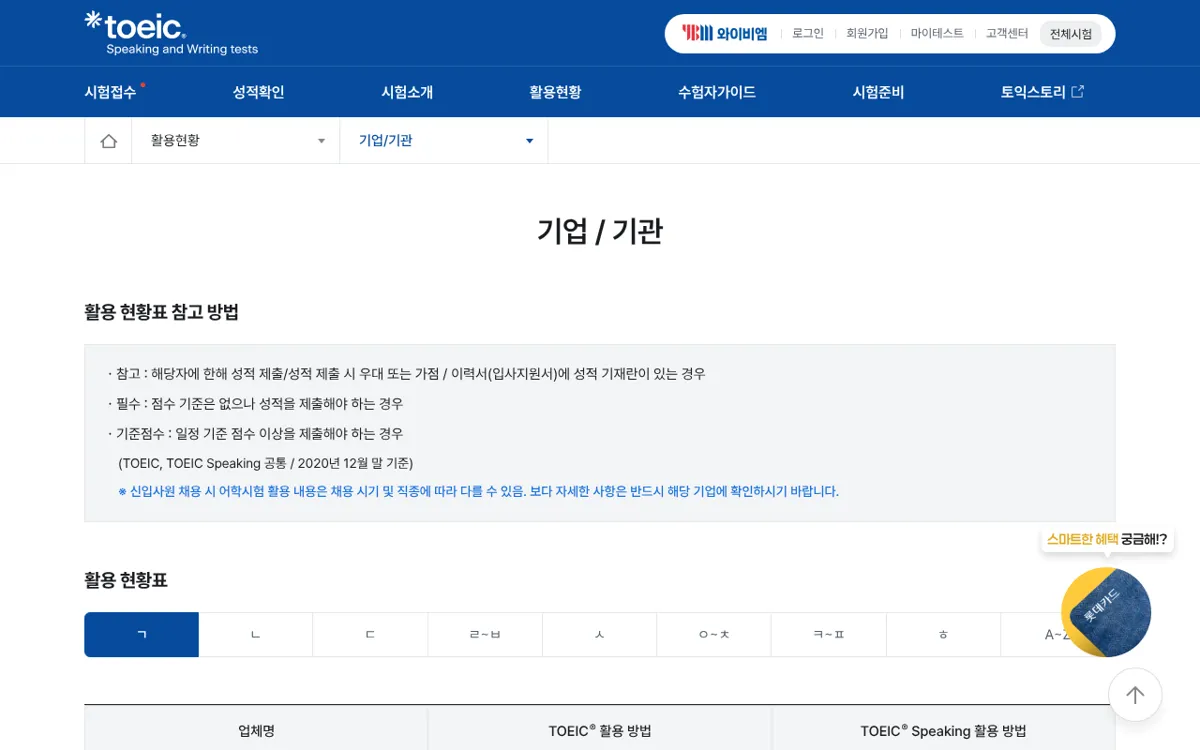Click the 업체명 column header

(x=256, y=730)
